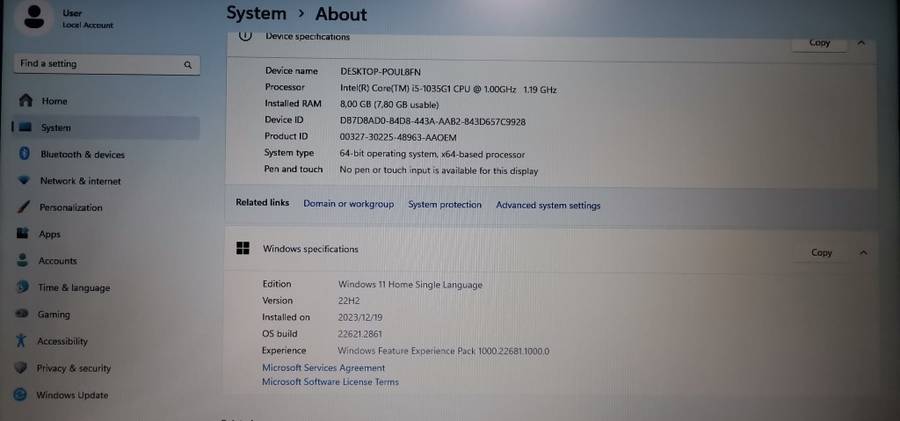
Task: Navigate to System in breadcrumb
Action: coord(255,14)
